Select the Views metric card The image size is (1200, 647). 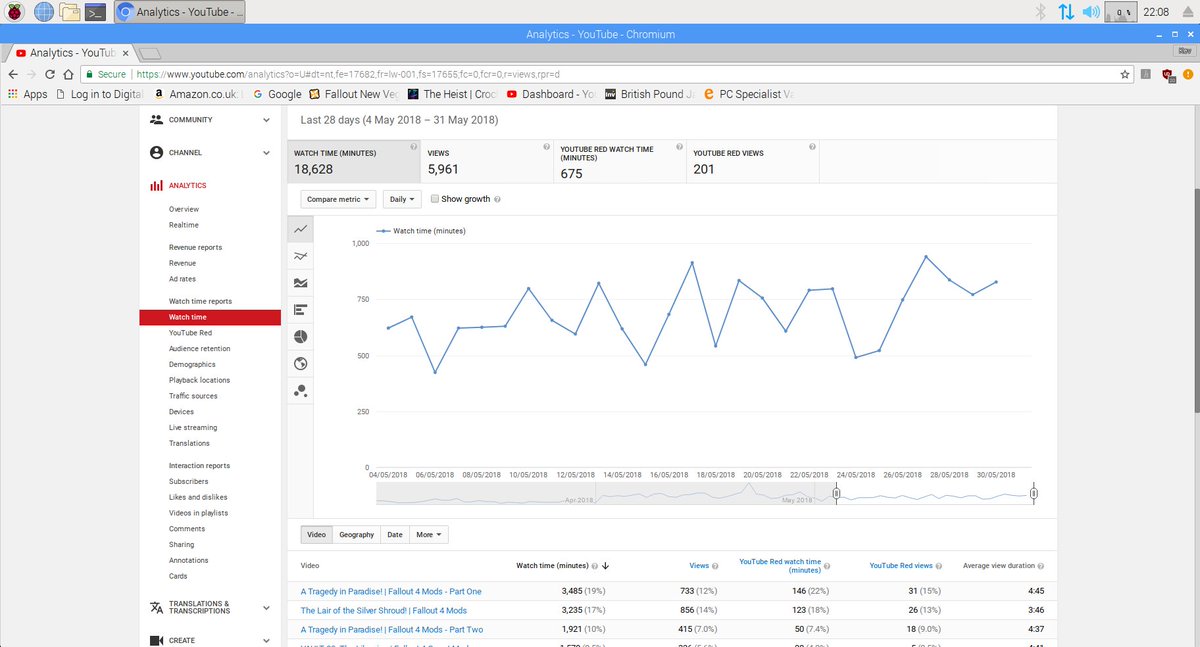point(487,161)
